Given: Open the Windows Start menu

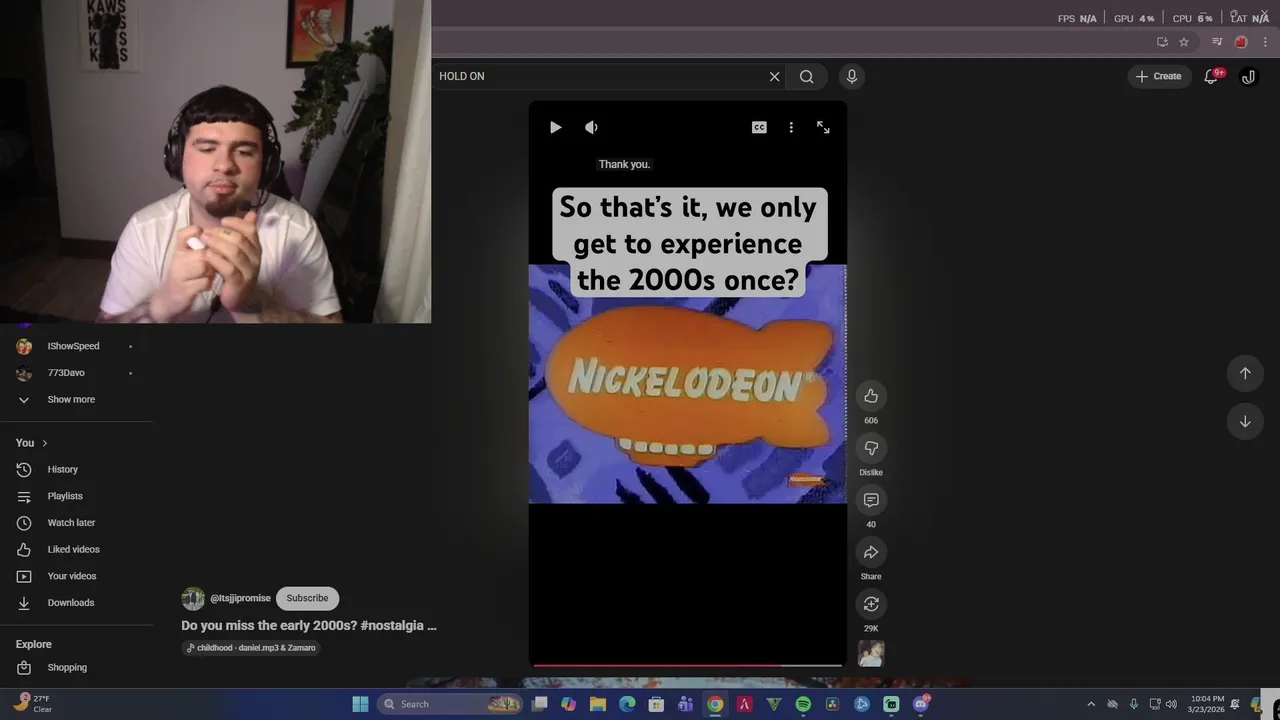Looking at the screenshot, I should pos(360,704).
